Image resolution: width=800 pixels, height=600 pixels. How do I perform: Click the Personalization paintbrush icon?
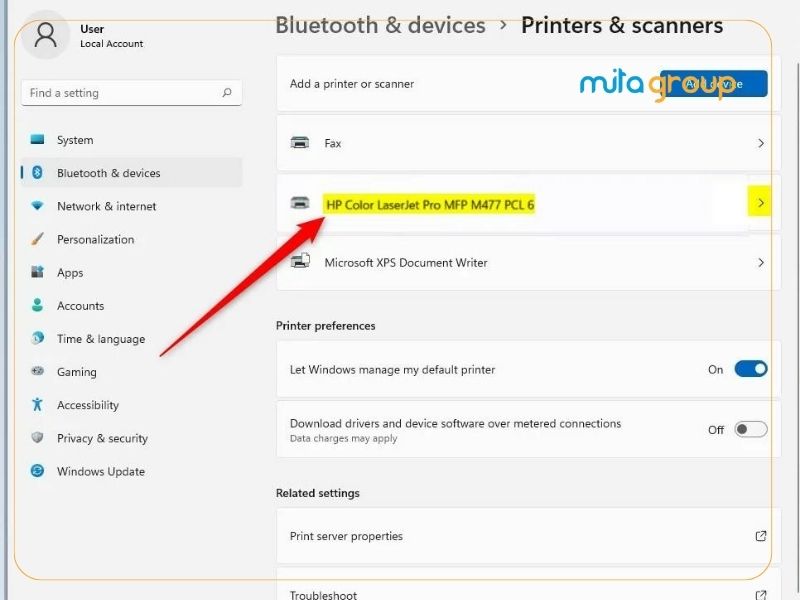(37, 239)
